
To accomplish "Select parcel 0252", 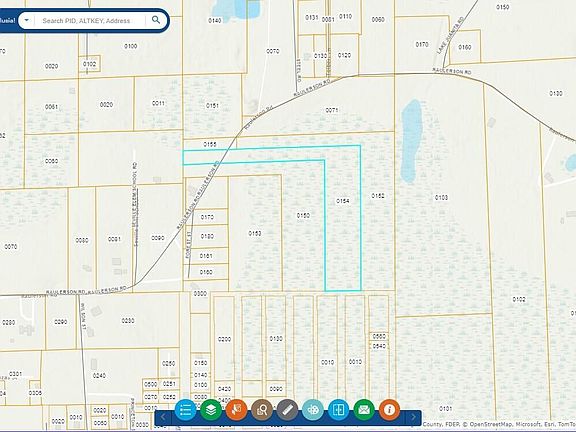I will [169, 397].
